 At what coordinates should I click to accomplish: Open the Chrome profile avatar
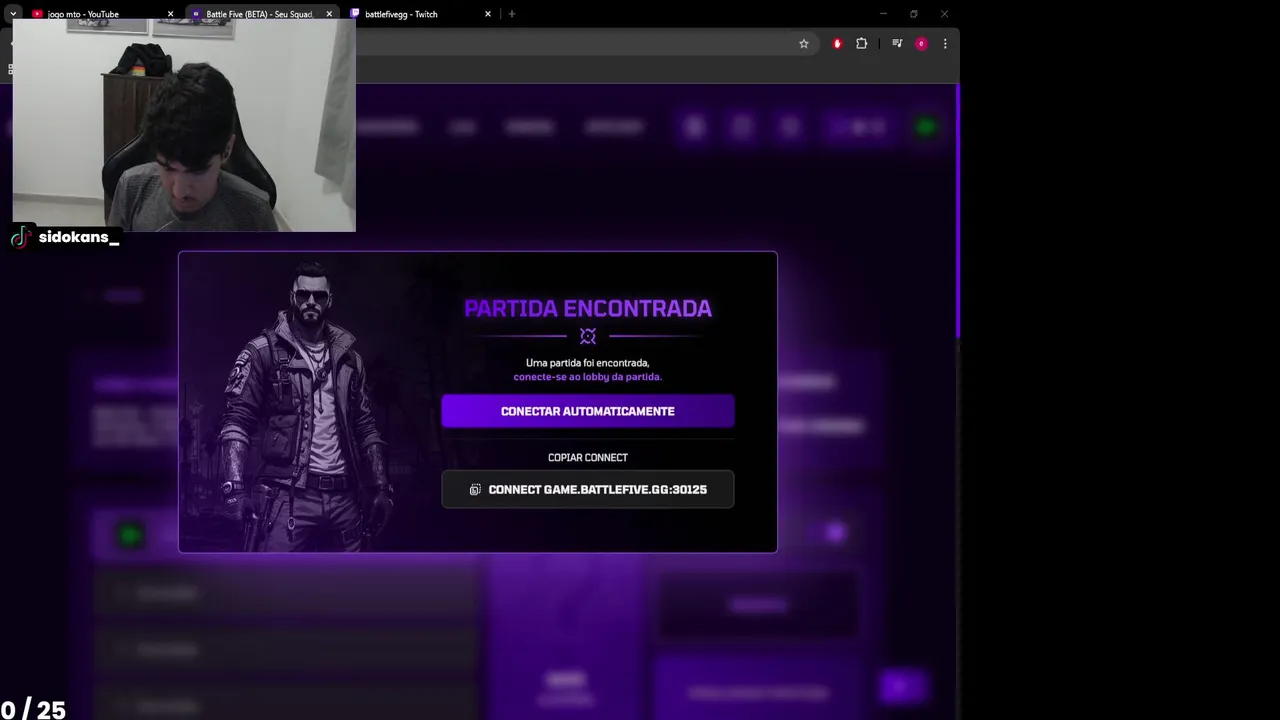tap(921, 43)
